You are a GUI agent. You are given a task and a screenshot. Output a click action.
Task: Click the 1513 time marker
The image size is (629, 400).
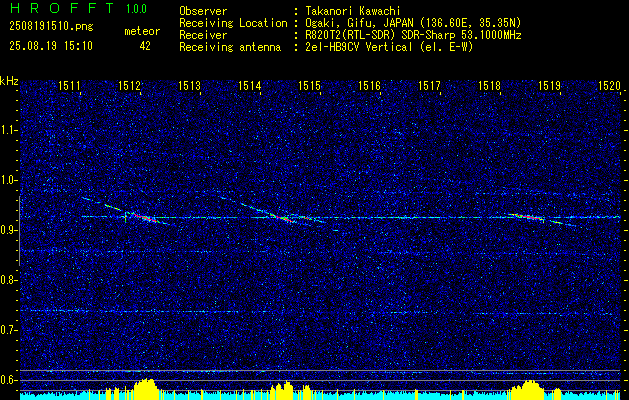point(189,85)
